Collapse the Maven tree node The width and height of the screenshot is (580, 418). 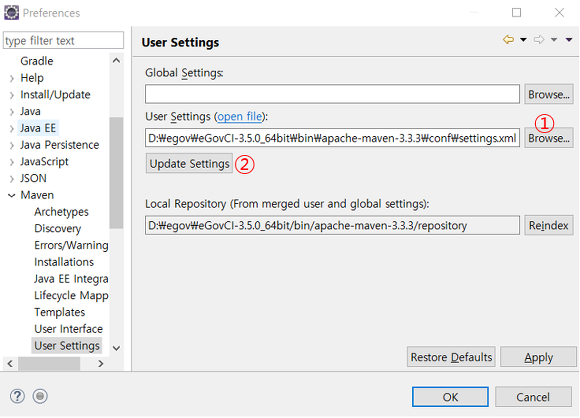tap(11, 195)
